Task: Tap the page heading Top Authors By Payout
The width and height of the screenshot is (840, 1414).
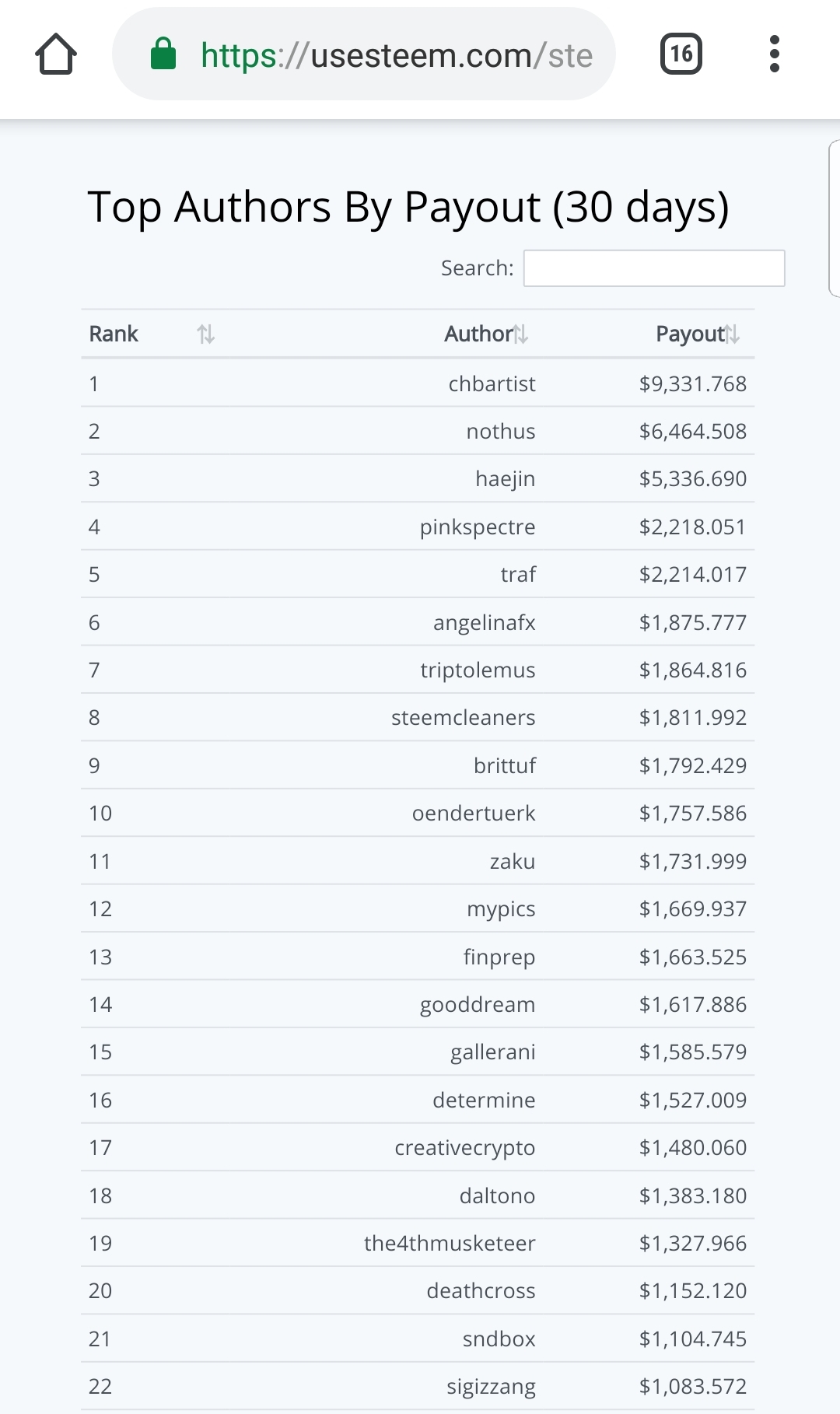Action: pos(408,208)
